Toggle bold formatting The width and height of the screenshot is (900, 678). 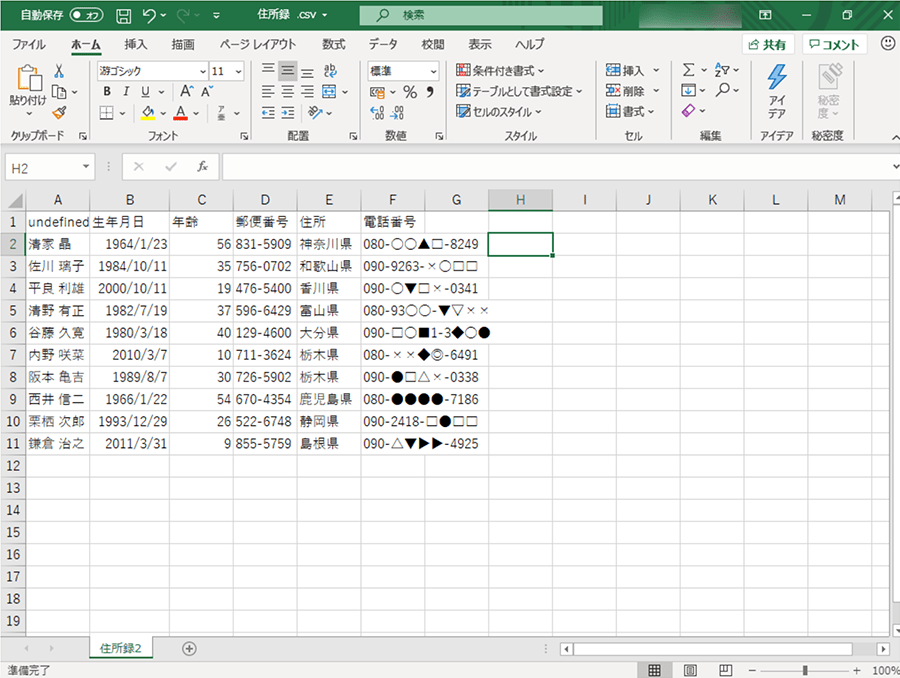click(107, 92)
